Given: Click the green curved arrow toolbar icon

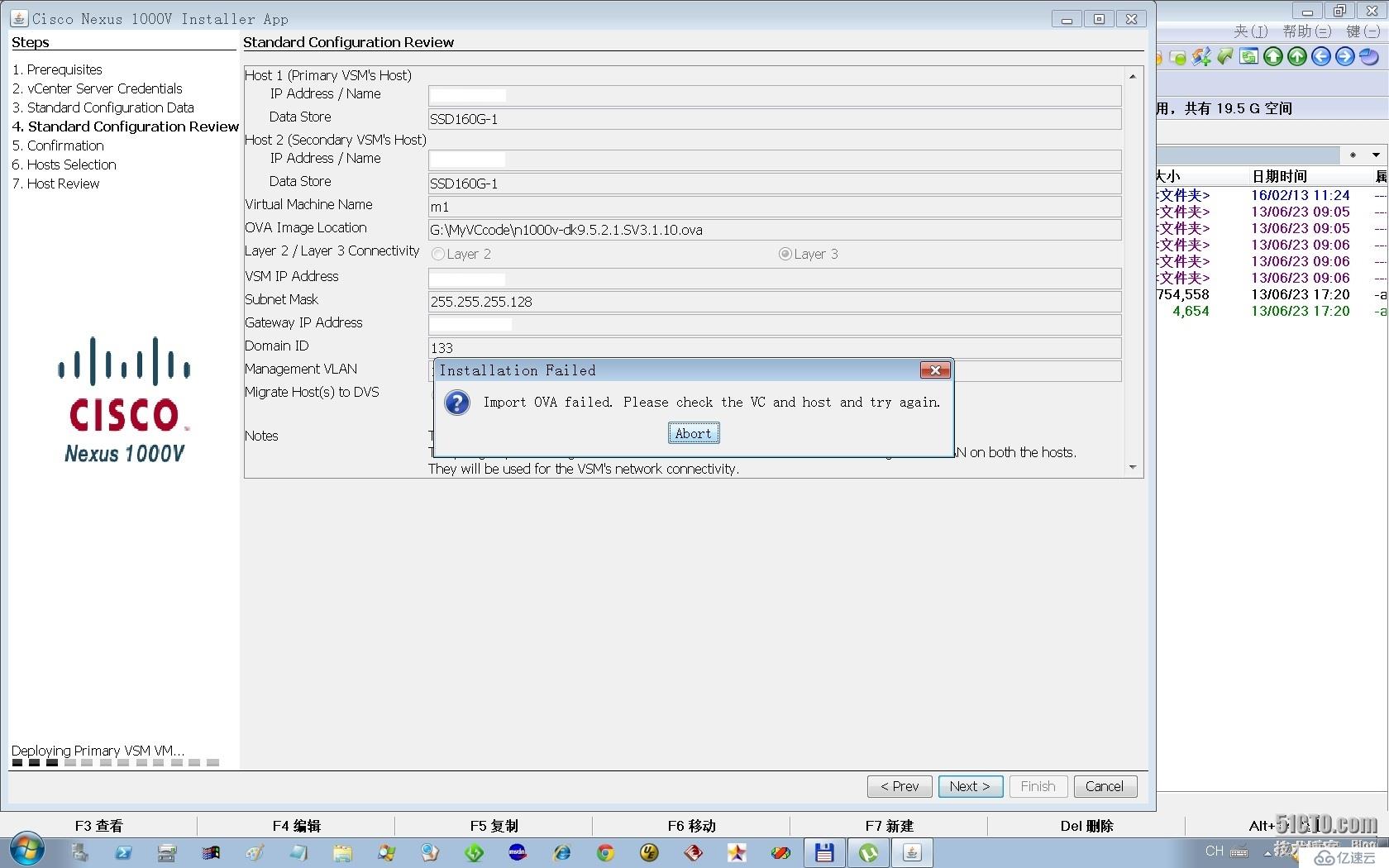Looking at the screenshot, I should pyautogui.click(x=1225, y=56).
